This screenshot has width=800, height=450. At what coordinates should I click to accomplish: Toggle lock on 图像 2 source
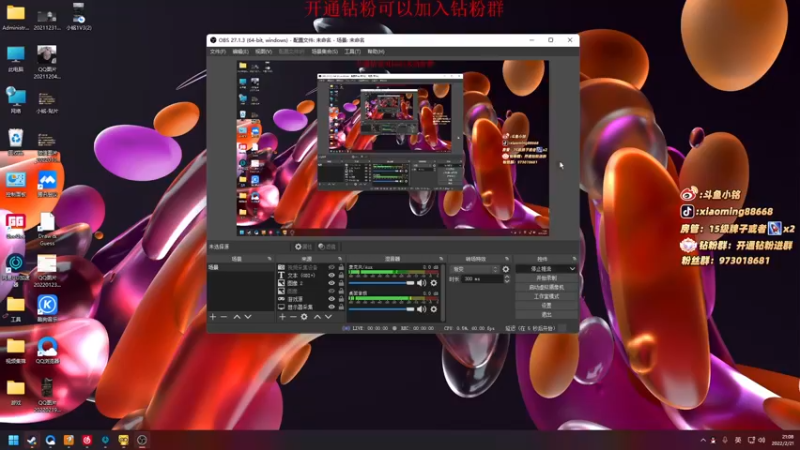tap(341, 283)
